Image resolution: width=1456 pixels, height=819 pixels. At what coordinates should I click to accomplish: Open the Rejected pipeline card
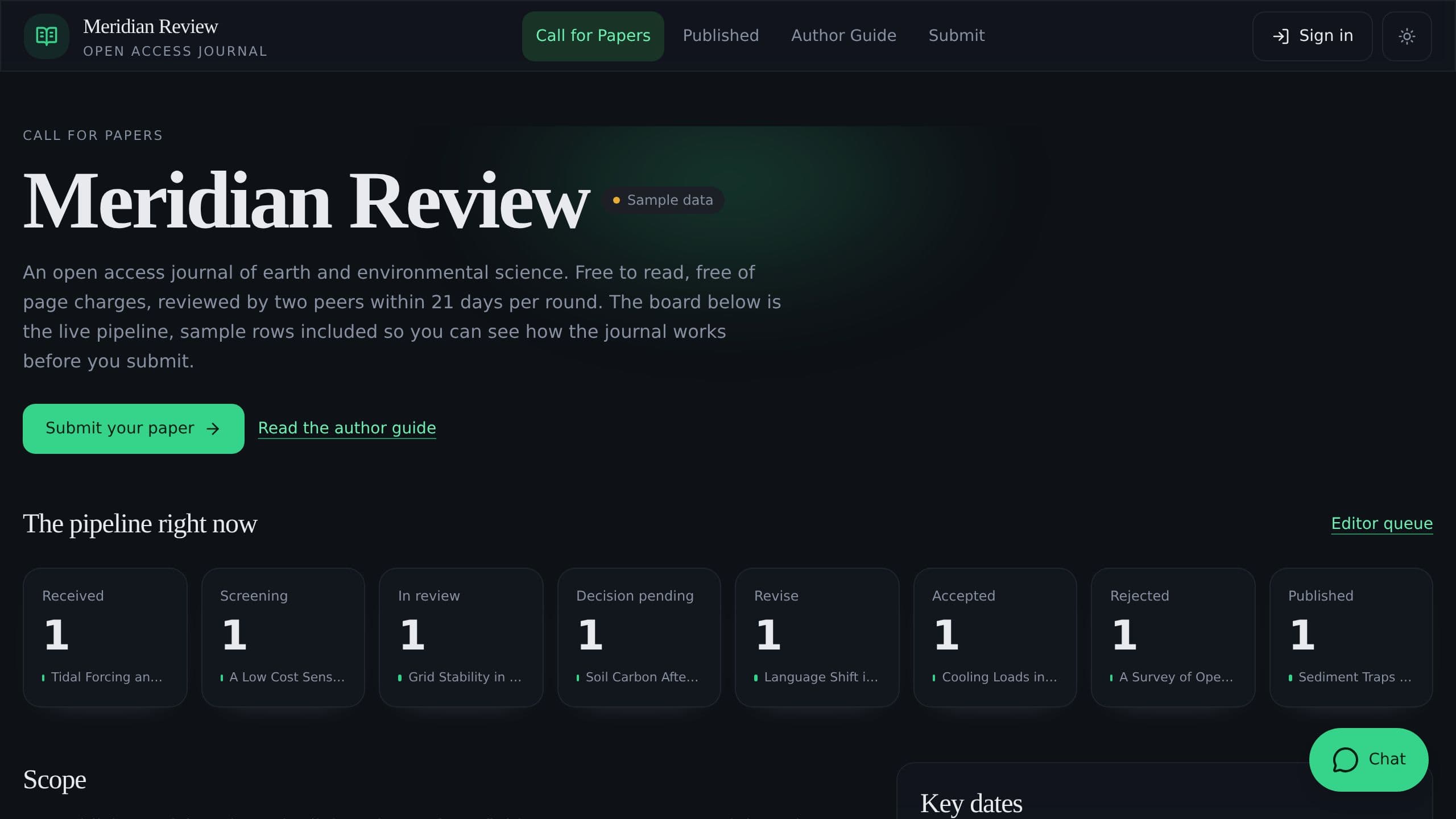(1173, 637)
